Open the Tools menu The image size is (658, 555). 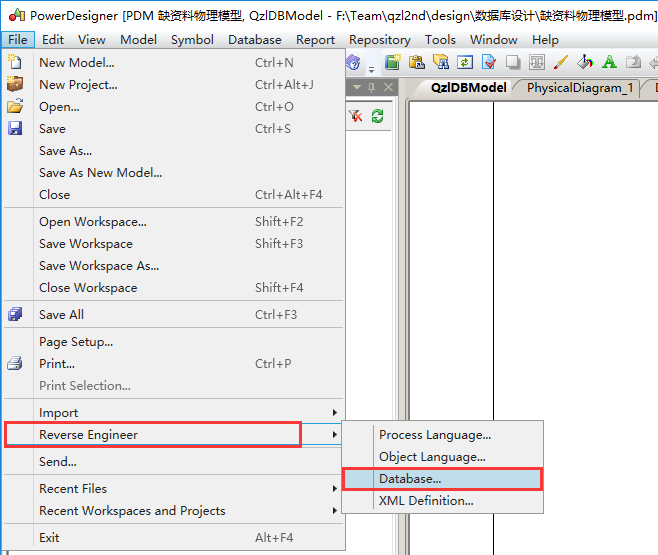point(440,39)
